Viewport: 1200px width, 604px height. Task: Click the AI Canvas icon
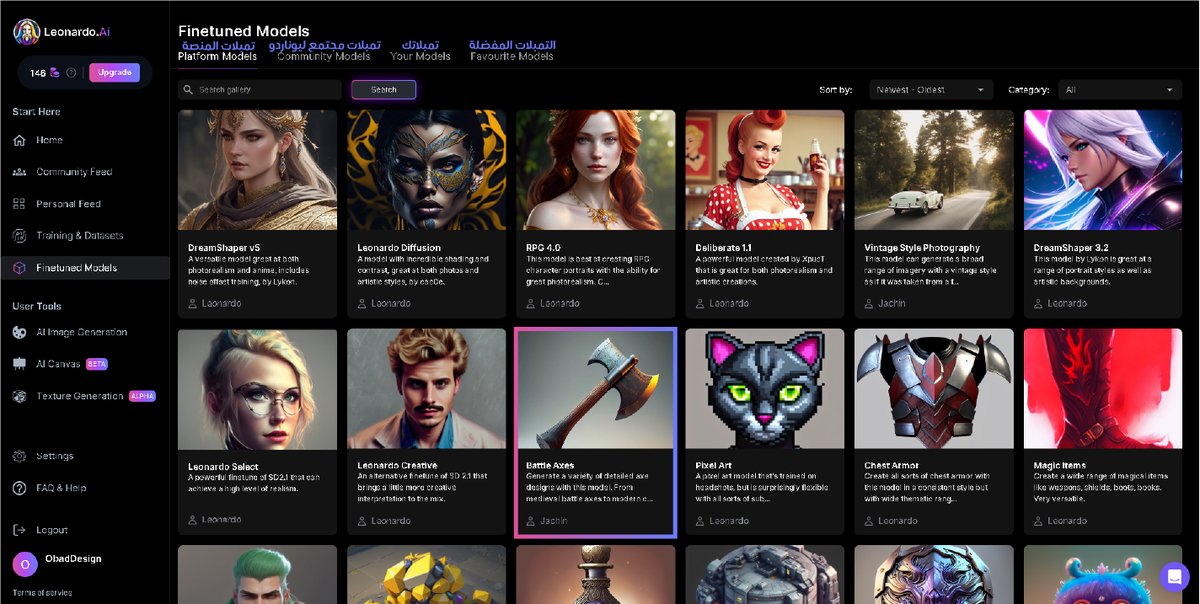point(19,364)
